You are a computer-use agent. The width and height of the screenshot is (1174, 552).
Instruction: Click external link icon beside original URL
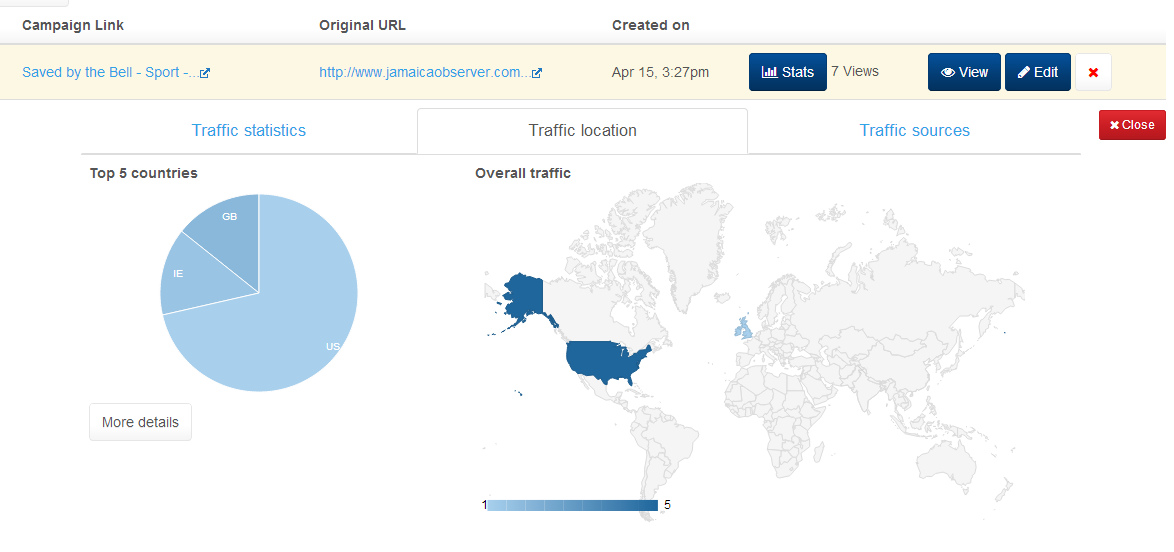click(537, 73)
